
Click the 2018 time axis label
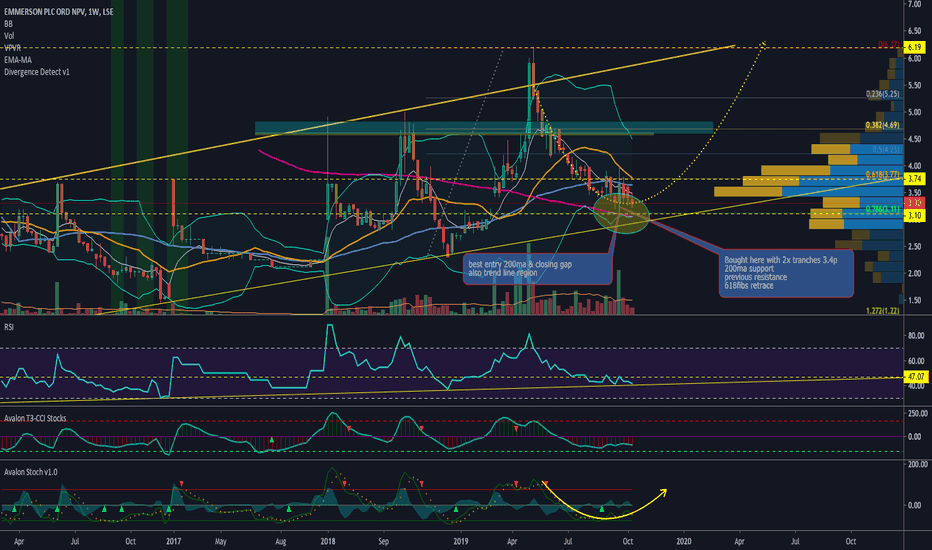[x=328, y=541]
